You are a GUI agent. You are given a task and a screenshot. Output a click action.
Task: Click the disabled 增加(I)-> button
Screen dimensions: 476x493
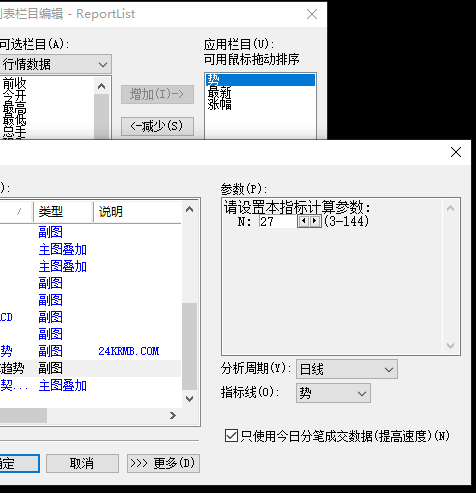click(157, 94)
